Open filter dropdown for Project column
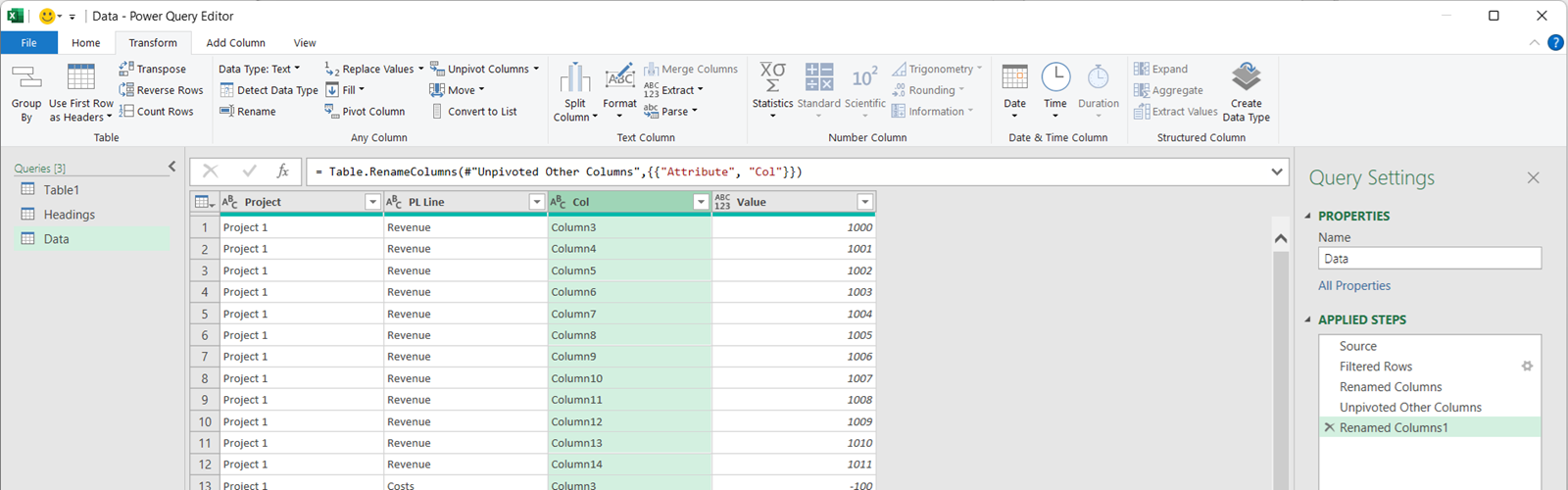 pos(372,202)
